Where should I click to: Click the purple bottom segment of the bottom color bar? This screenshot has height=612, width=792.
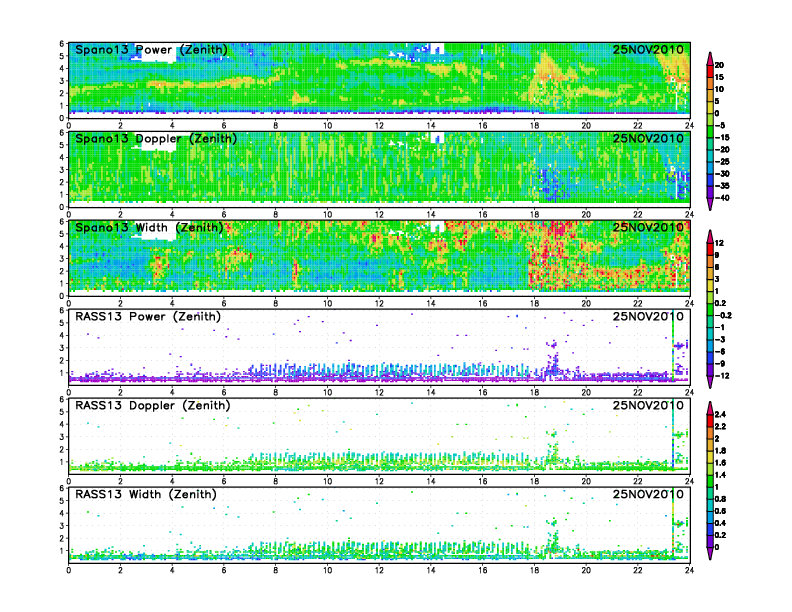710,553
